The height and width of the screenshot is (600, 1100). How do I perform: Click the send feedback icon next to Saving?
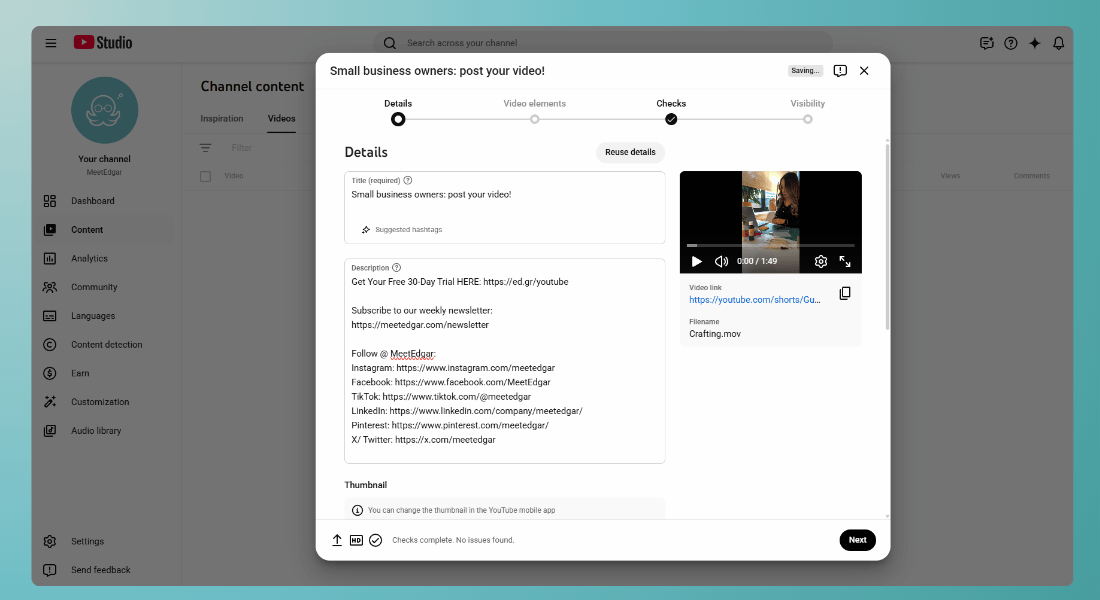point(839,70)
